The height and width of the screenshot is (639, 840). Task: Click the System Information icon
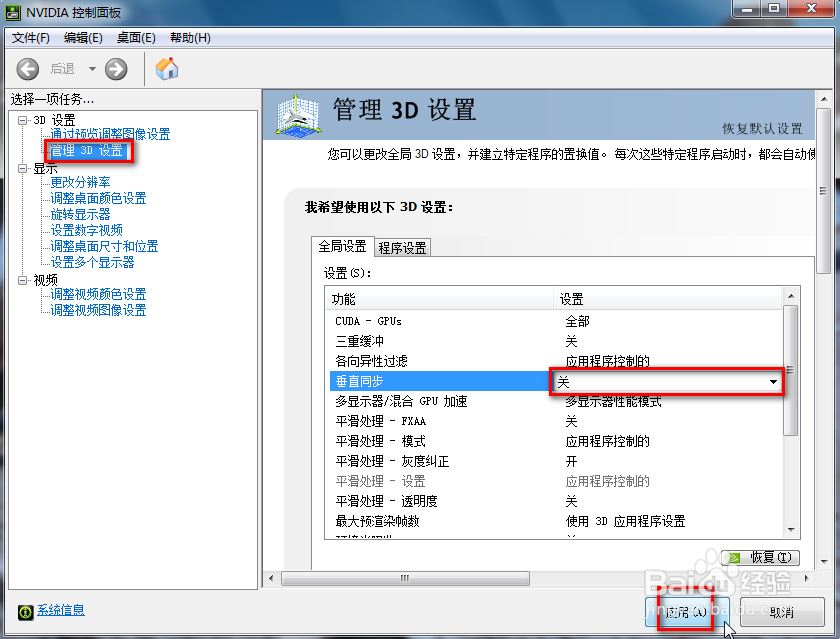(25, 612)
